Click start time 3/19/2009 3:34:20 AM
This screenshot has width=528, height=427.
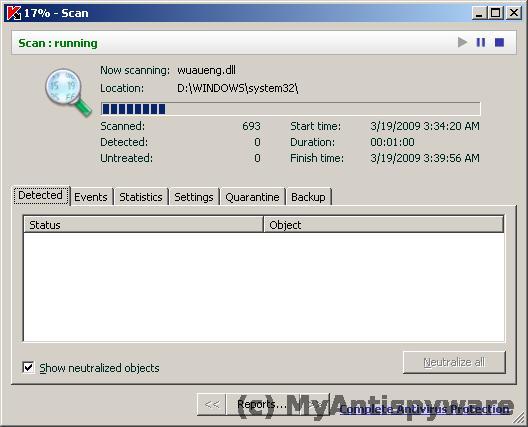pos(425,126)
